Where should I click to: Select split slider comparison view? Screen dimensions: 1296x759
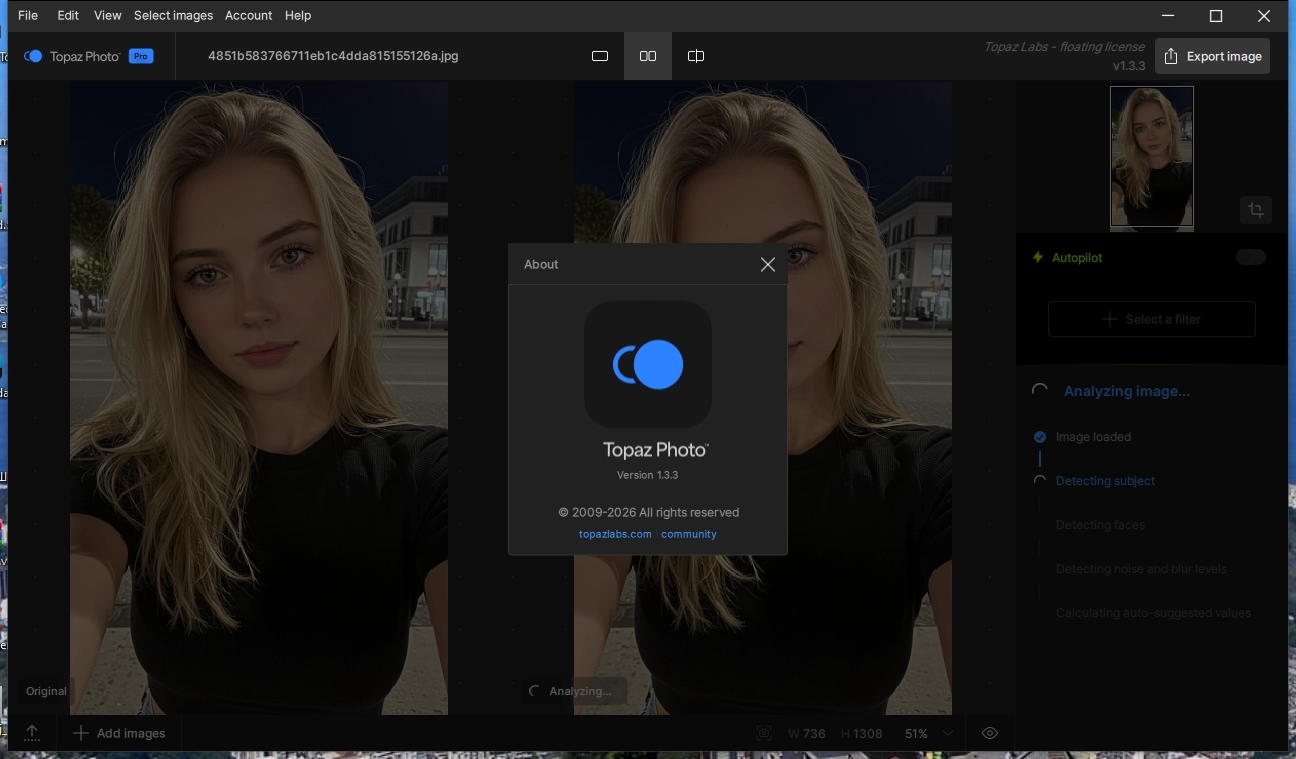[x=696, y=56]
